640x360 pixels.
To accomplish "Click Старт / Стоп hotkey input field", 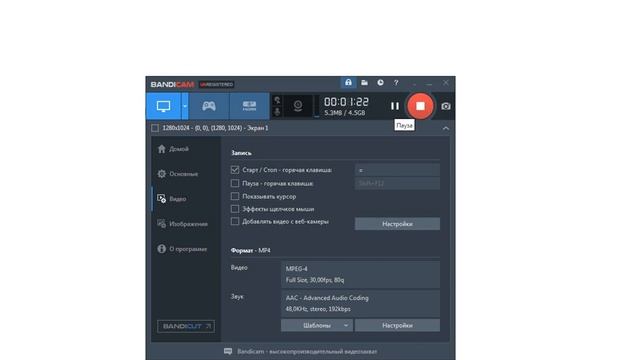I will (397, 170).
